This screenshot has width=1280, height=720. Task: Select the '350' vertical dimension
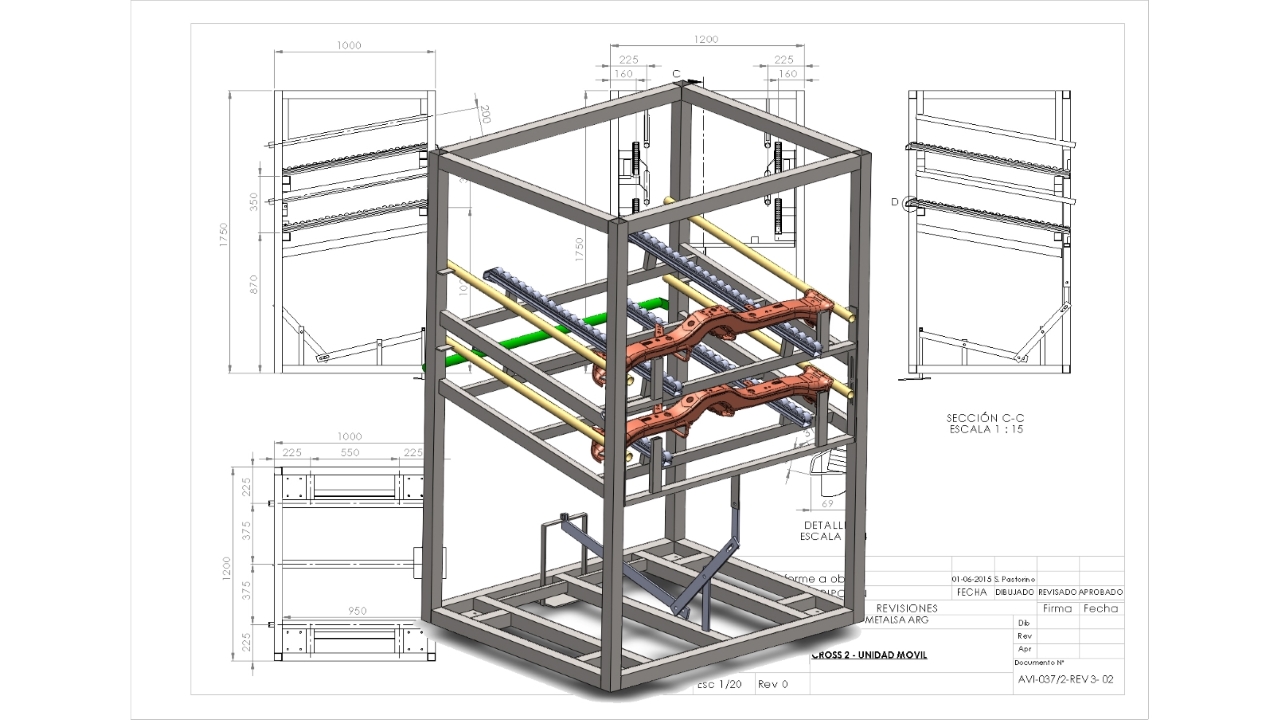(x=254, y=202)
